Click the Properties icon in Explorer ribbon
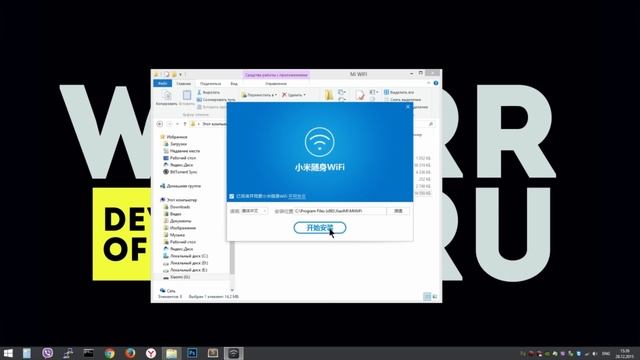Image resolution: width=640 pixels, height=360 pixels. point(360,95)
